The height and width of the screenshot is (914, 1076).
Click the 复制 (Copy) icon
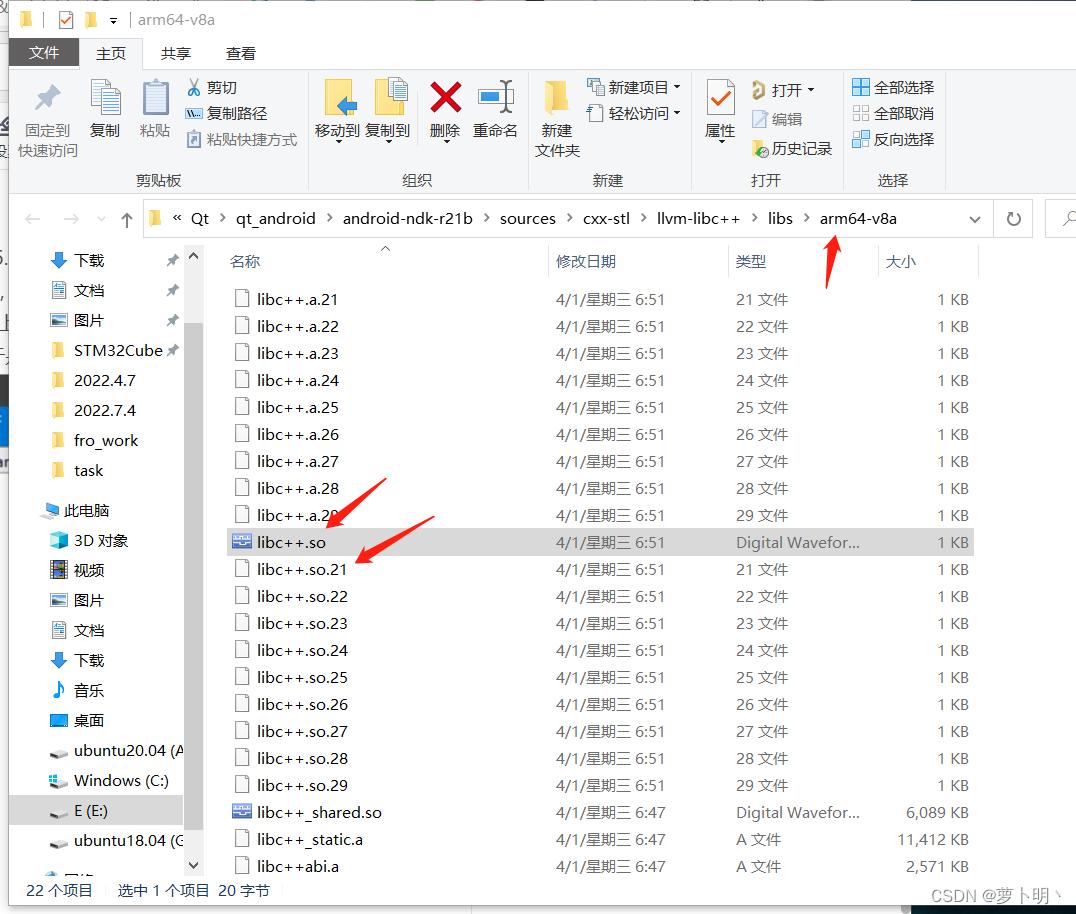[x=105, y=110]
